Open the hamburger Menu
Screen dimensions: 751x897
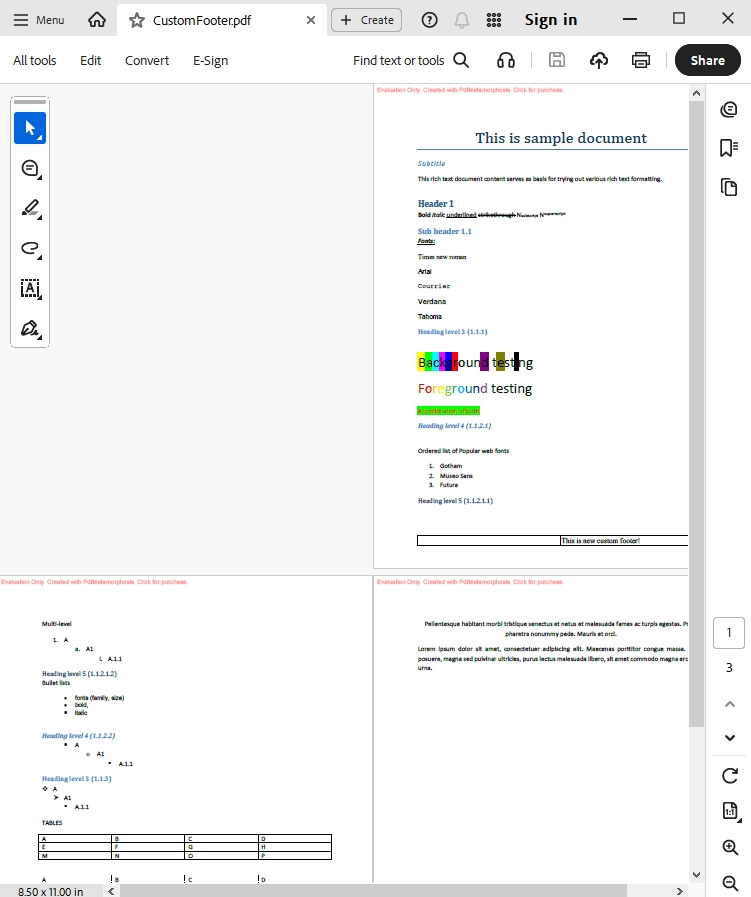tap(38, 20)
